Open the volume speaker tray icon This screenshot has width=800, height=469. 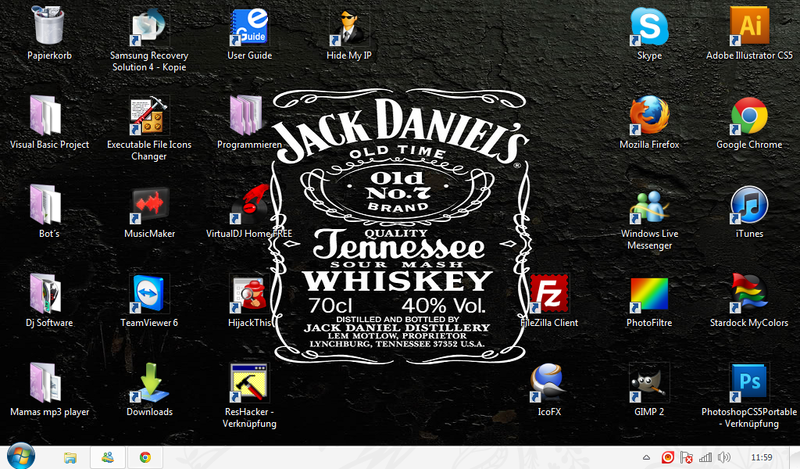tap(723, 457)
